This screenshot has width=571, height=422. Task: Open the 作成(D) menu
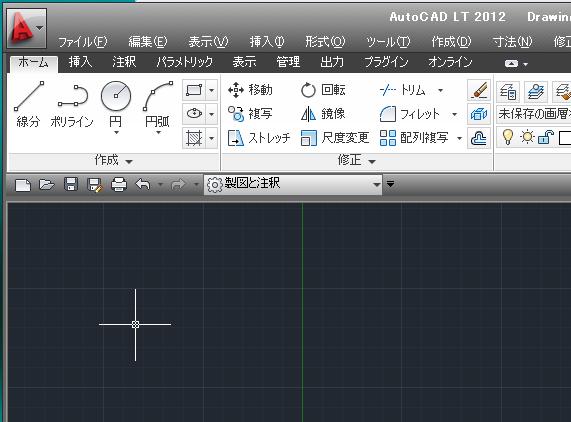(x=451, y=42)
